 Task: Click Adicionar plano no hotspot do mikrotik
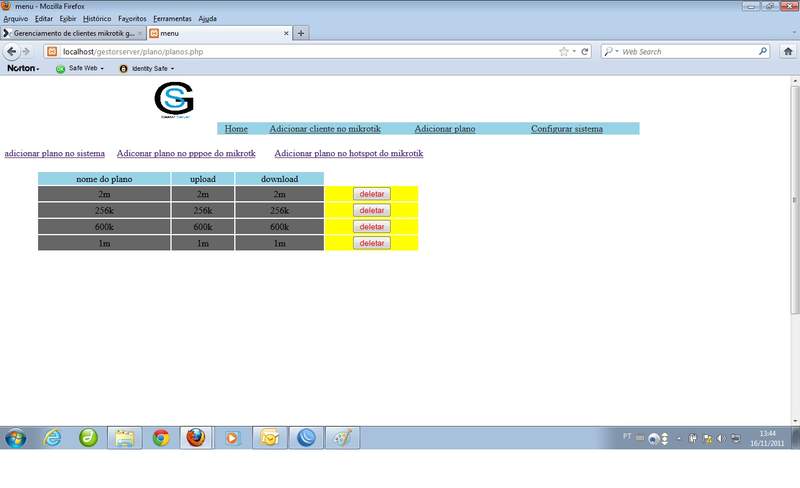pos(349,153)
